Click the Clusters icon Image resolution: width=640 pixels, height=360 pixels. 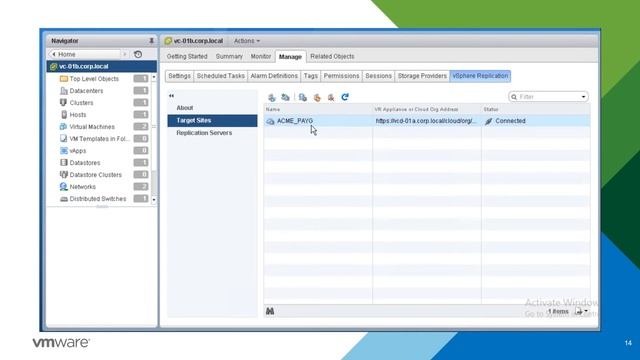click(64, 102)
